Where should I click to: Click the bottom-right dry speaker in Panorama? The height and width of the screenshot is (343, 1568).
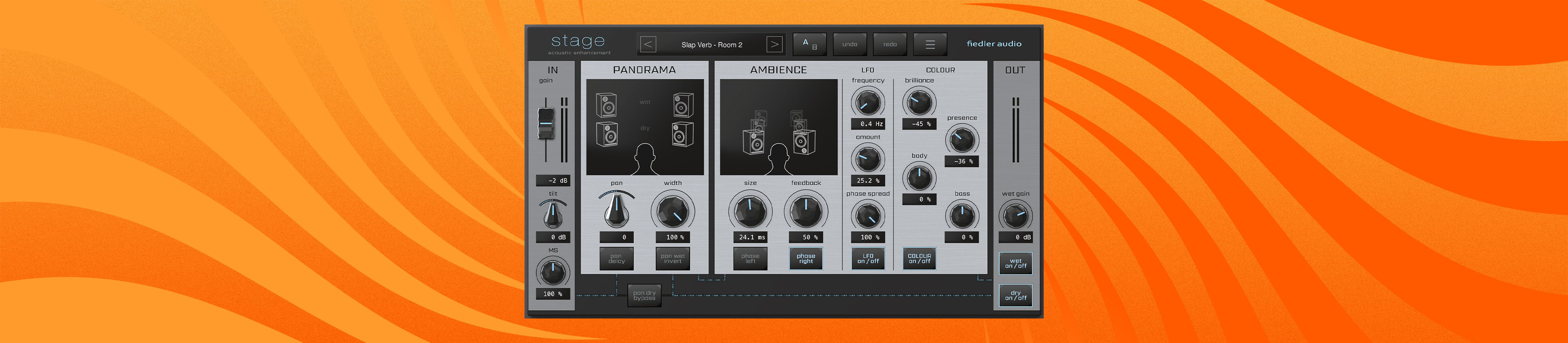tap(683, 134)
